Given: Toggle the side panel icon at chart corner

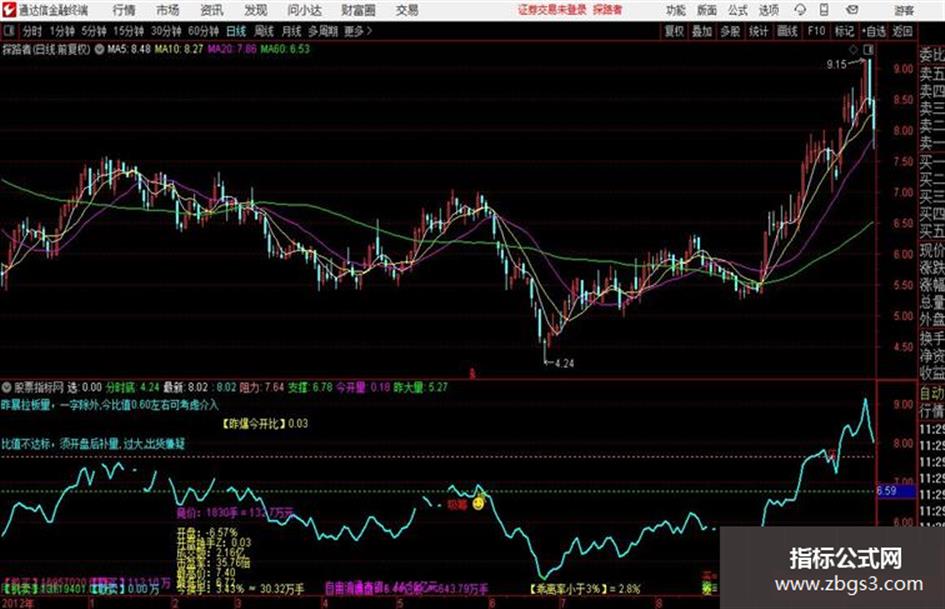Looking at the screenshot, I should [868, 49].
